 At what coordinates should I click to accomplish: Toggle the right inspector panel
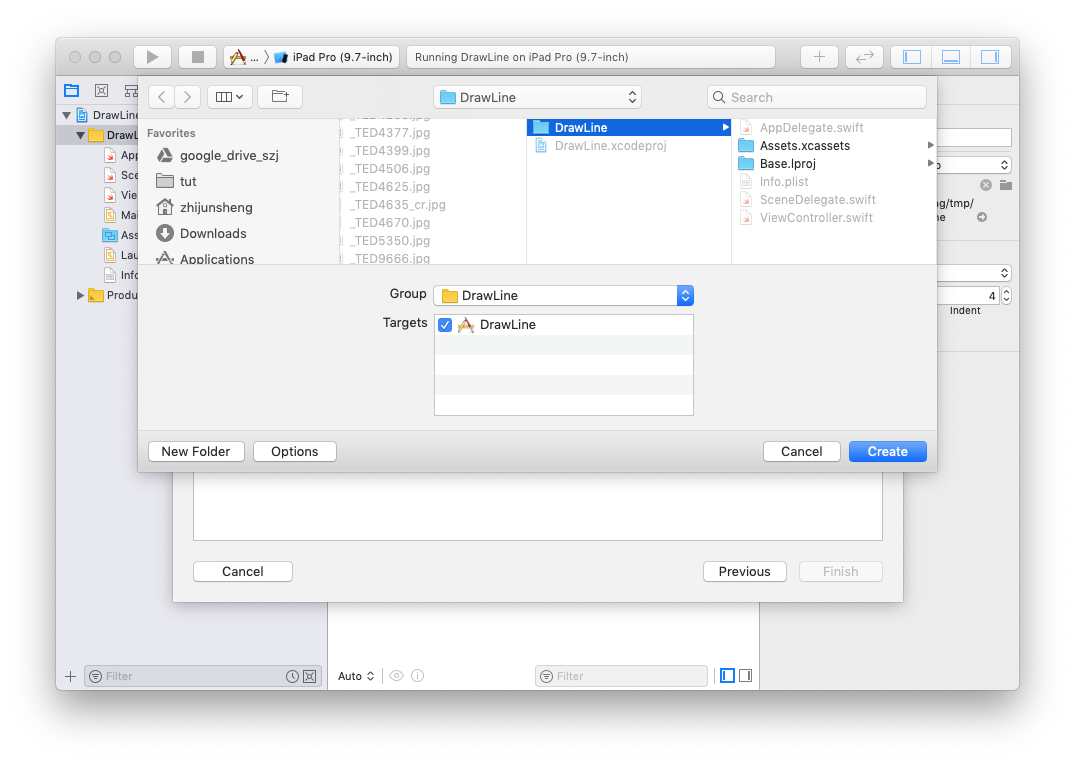pyautogui.click(x=990, y=57)
